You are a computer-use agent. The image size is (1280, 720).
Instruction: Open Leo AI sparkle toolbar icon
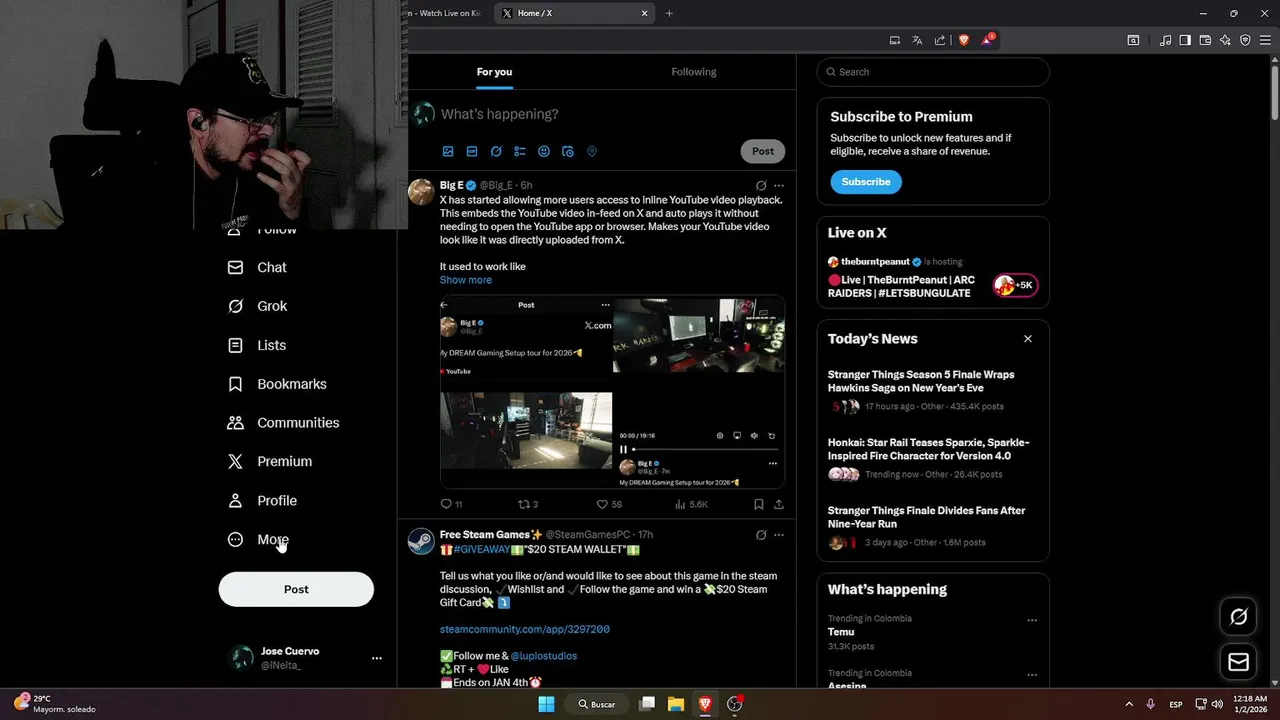click(x=1225, y=40)
